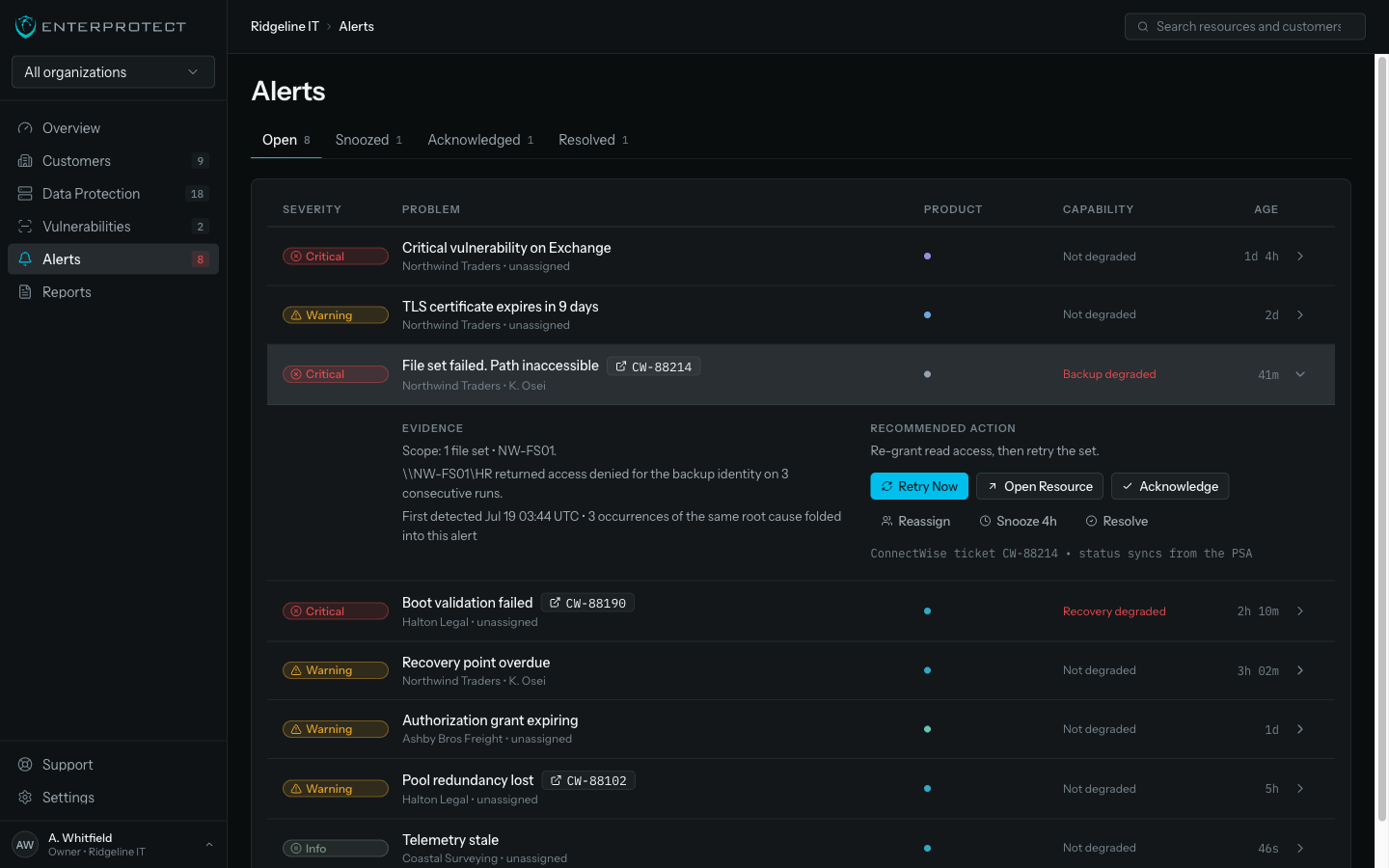Open the All organizations dropdown

tap(113, 72)
